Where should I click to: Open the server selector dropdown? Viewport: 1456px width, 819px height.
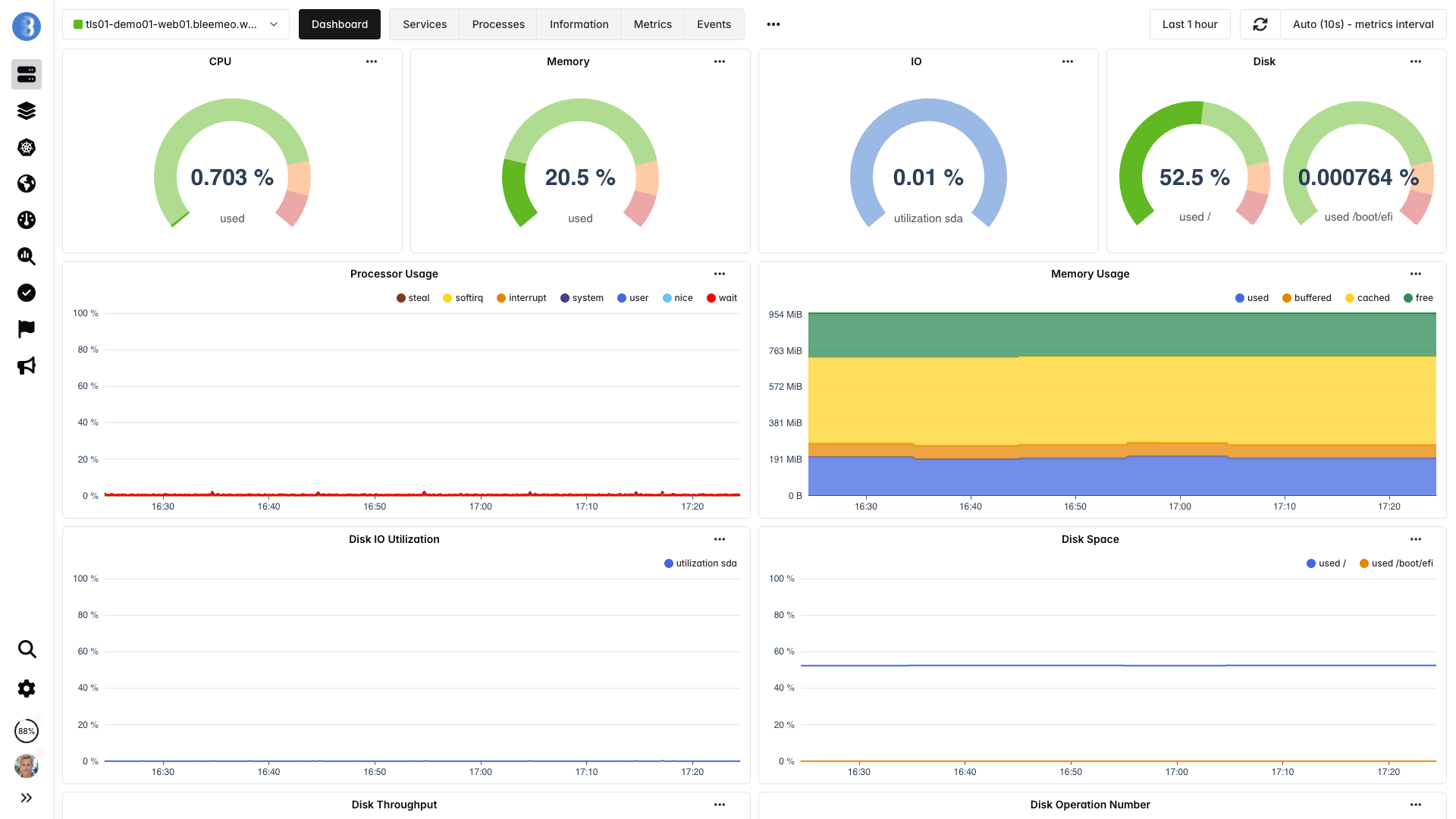[176, 24]
